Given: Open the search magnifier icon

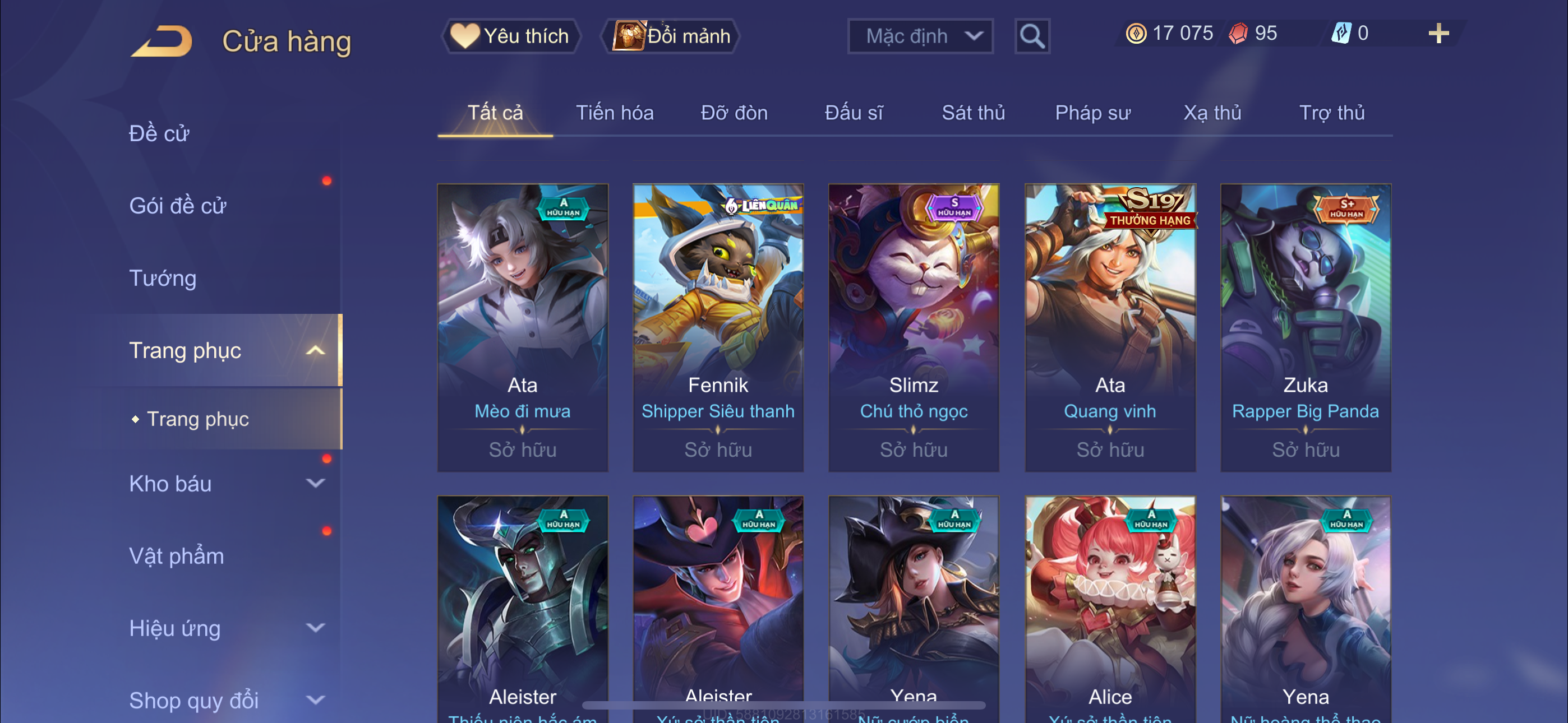Looking at the screenshot, I should 1032,36.
